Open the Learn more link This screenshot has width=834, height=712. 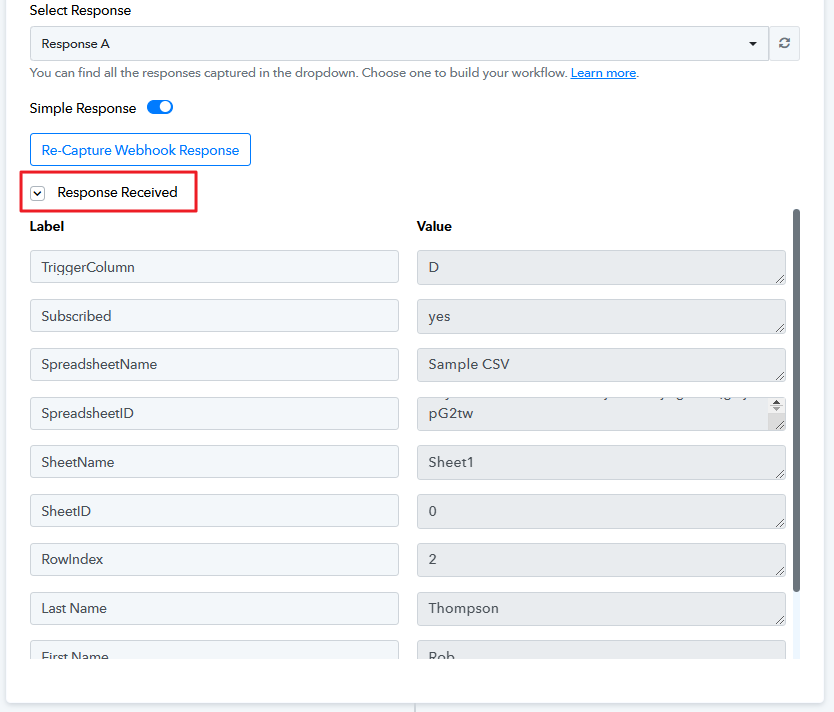(x=603, y=73)
